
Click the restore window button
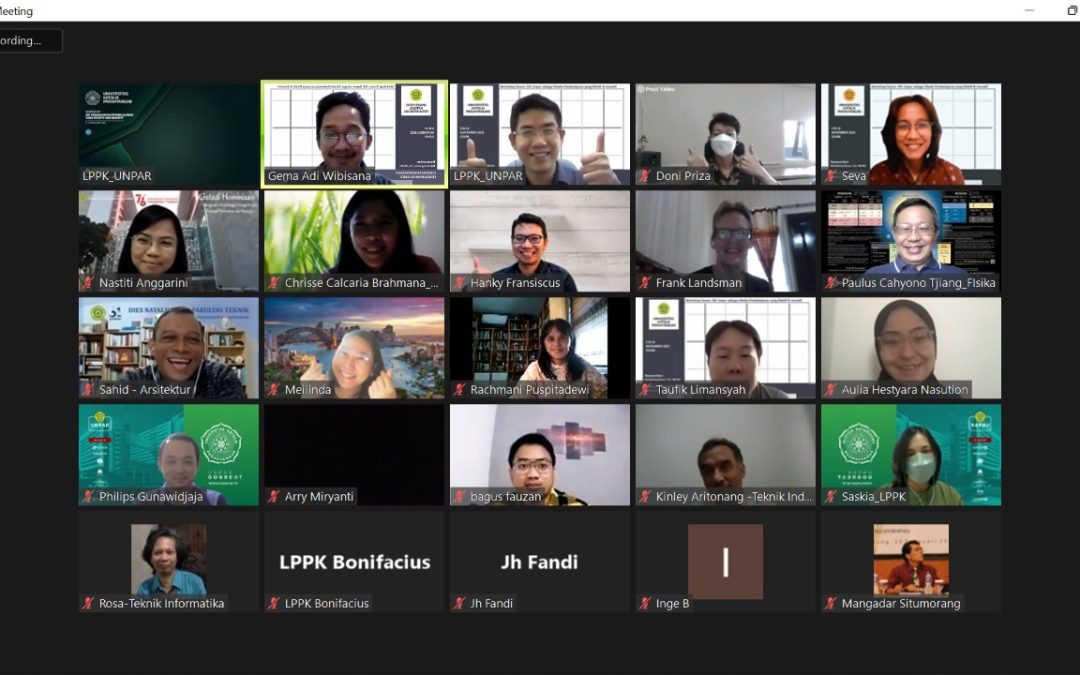(x=1072, y=10)
